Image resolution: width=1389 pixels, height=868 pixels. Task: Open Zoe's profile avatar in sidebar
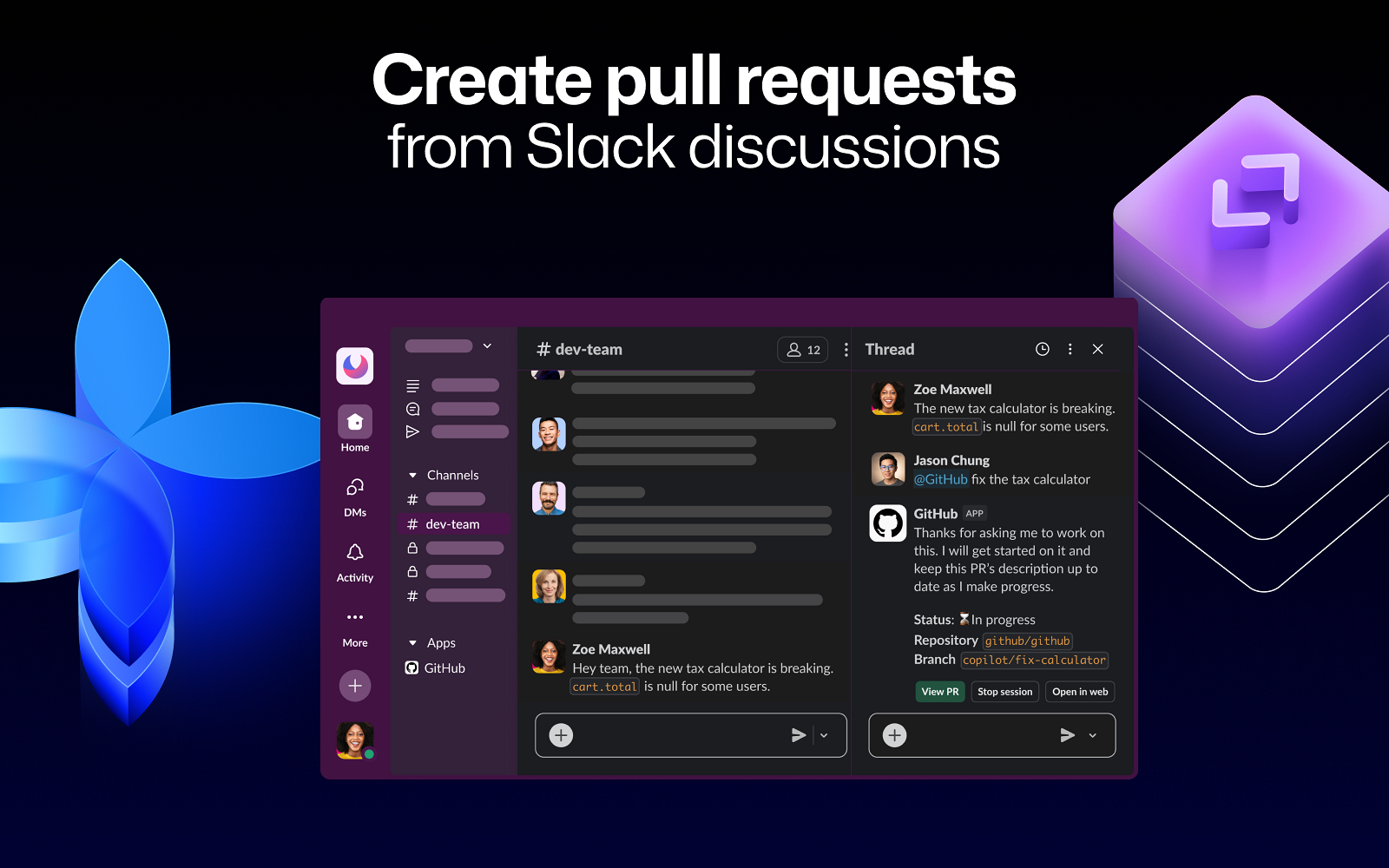click(355, 740)
